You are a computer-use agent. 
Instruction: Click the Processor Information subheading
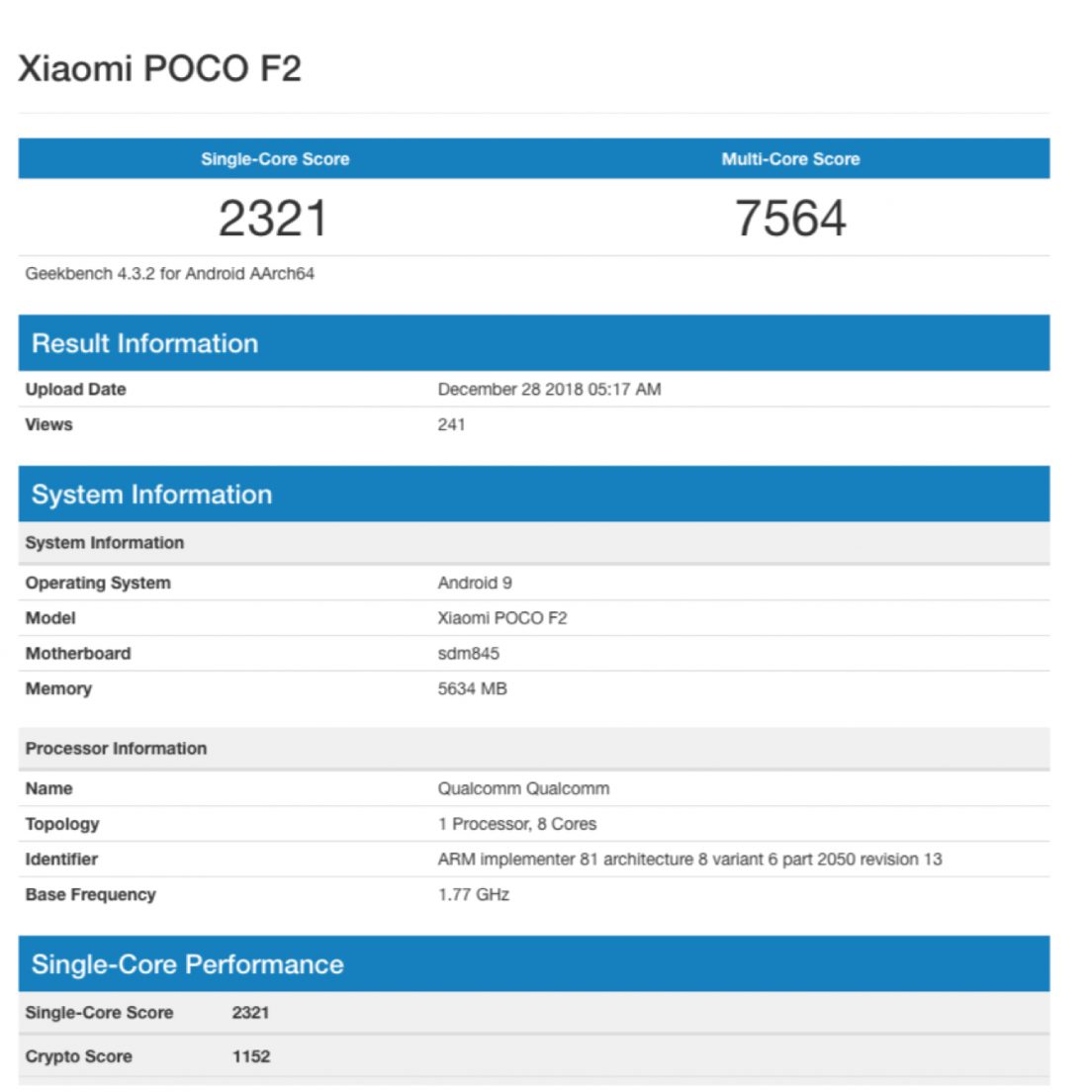pos(116,749)
